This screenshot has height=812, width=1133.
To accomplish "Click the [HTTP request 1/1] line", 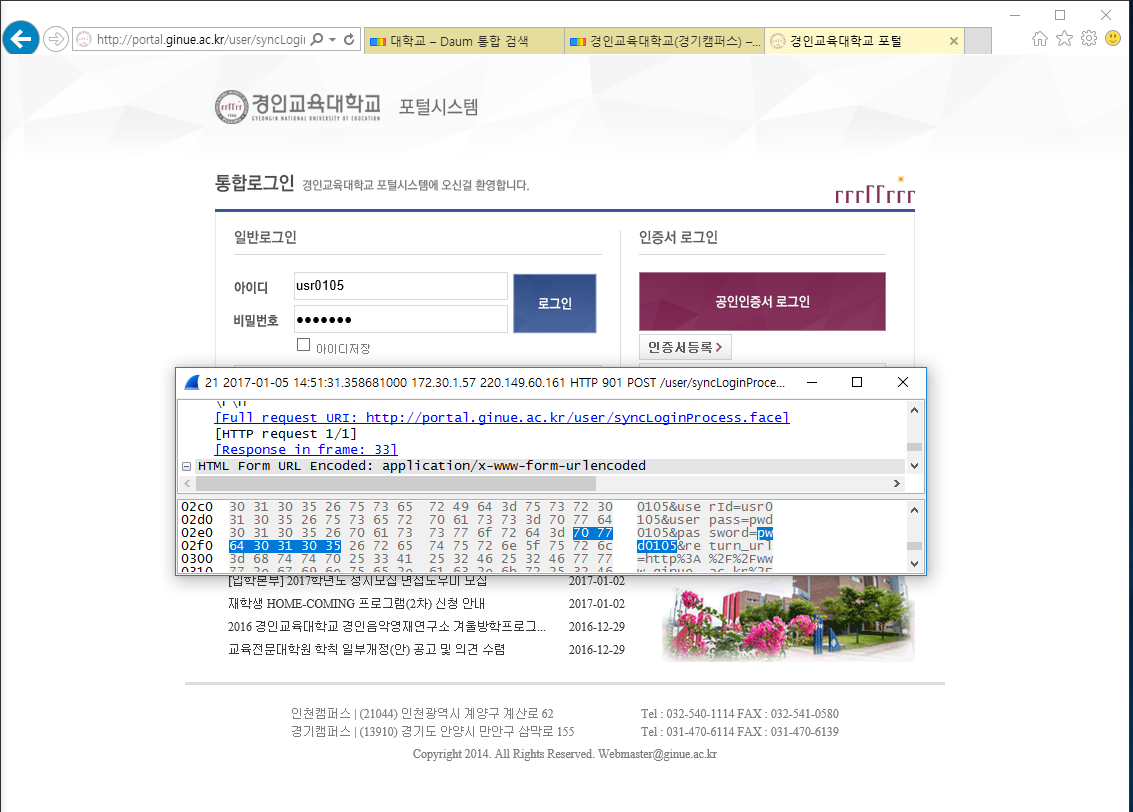I will coord(285,433).
